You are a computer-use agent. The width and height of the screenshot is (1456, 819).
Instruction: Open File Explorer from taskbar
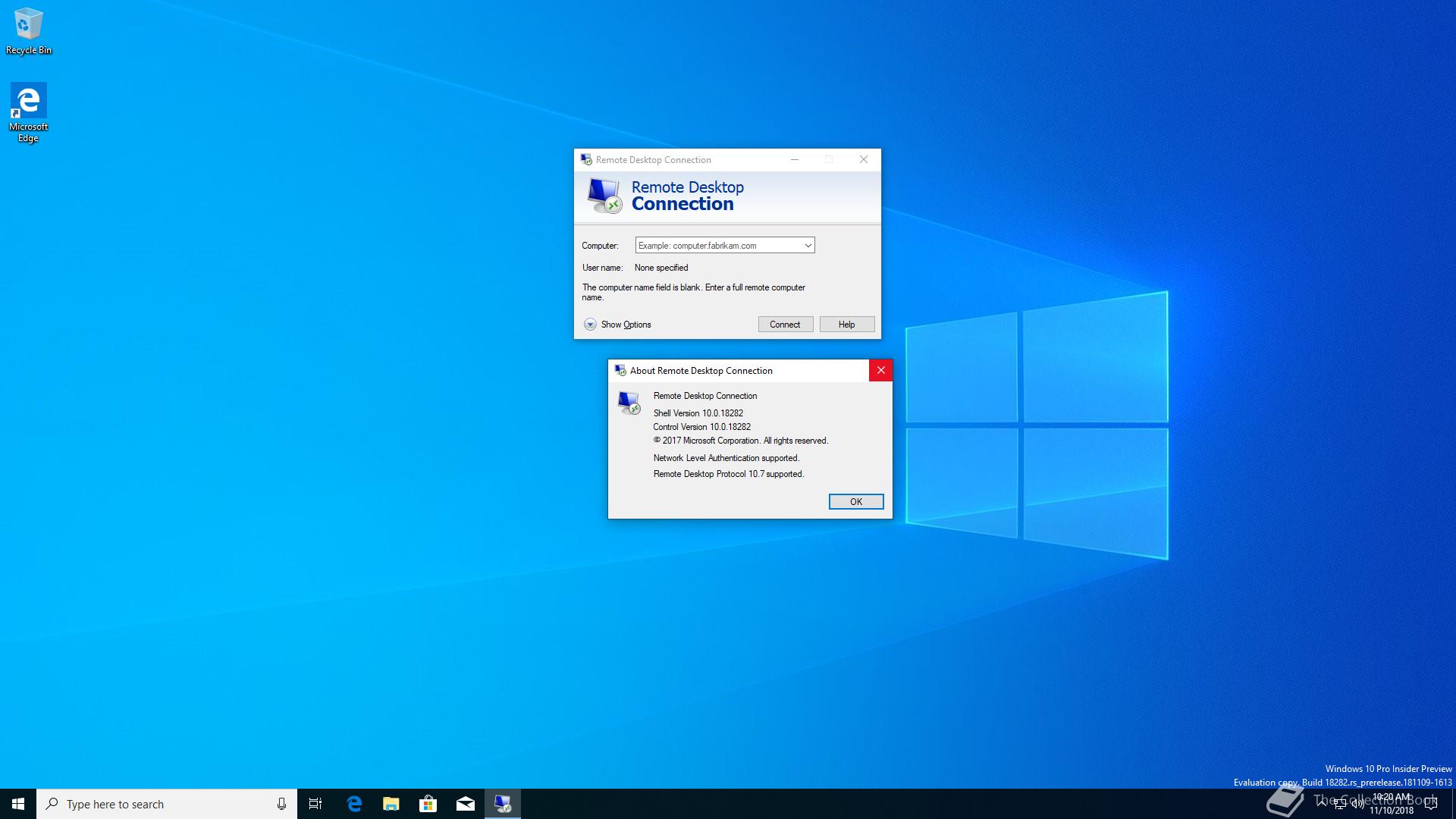(391, 804)
